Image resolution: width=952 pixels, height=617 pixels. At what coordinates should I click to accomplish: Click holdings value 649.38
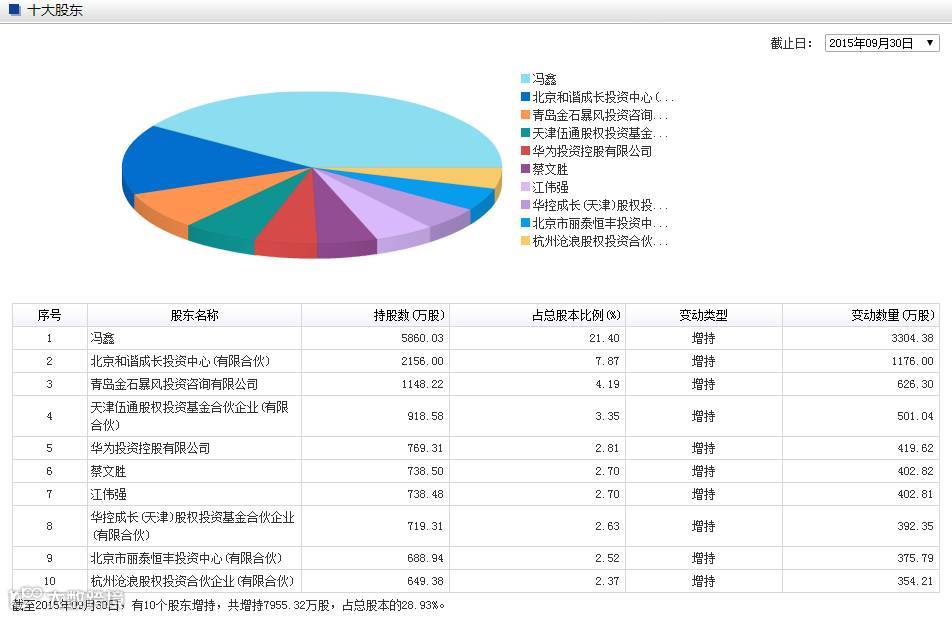(x=425, y=581)
